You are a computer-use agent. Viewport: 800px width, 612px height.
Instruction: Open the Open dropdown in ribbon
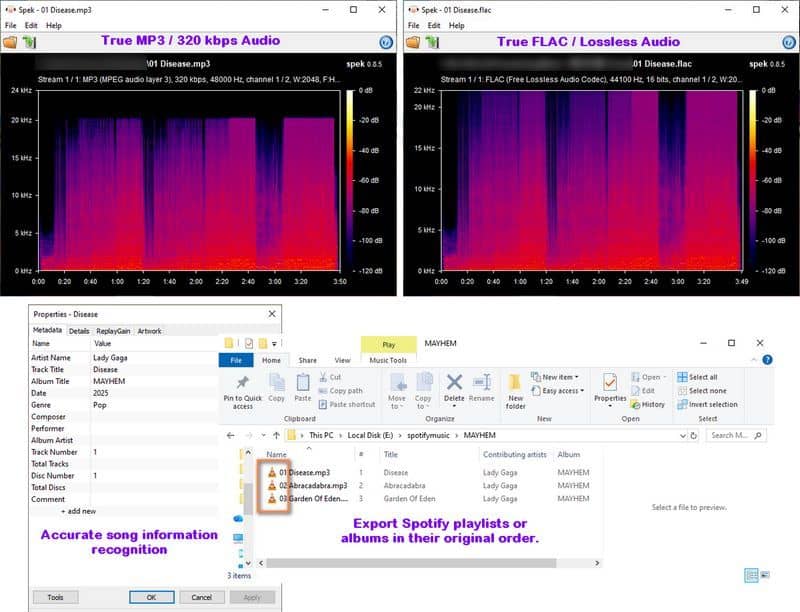[648, 377]
